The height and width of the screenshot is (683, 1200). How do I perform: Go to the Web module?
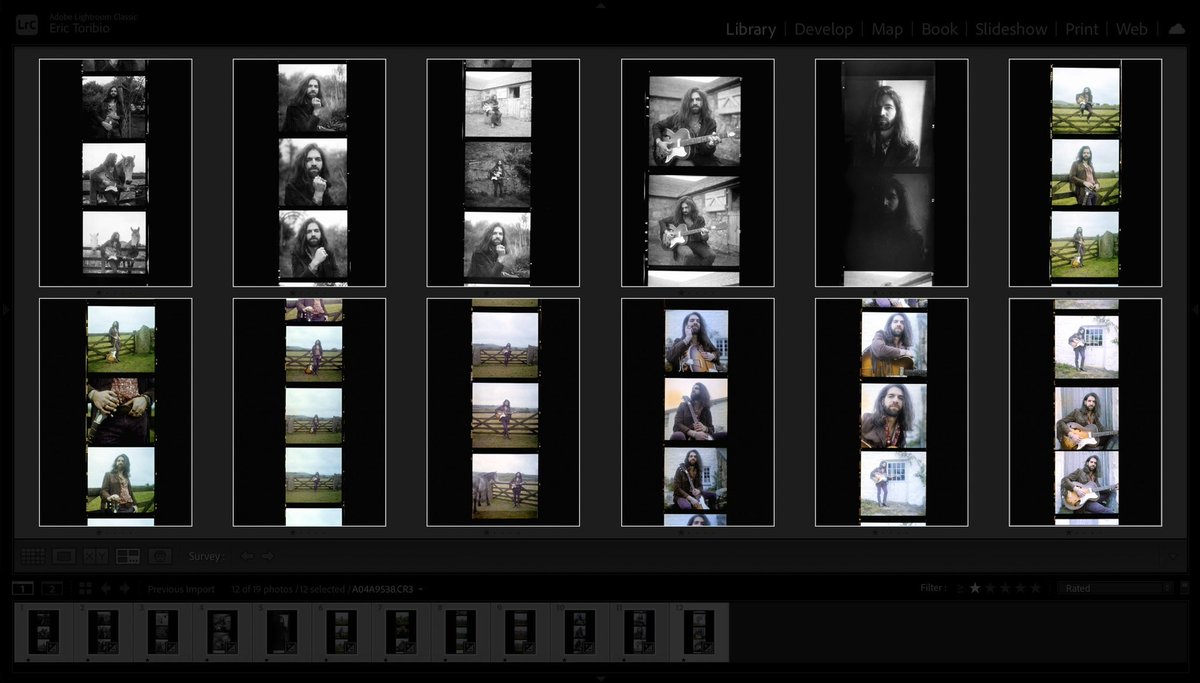pos(1131,29)
